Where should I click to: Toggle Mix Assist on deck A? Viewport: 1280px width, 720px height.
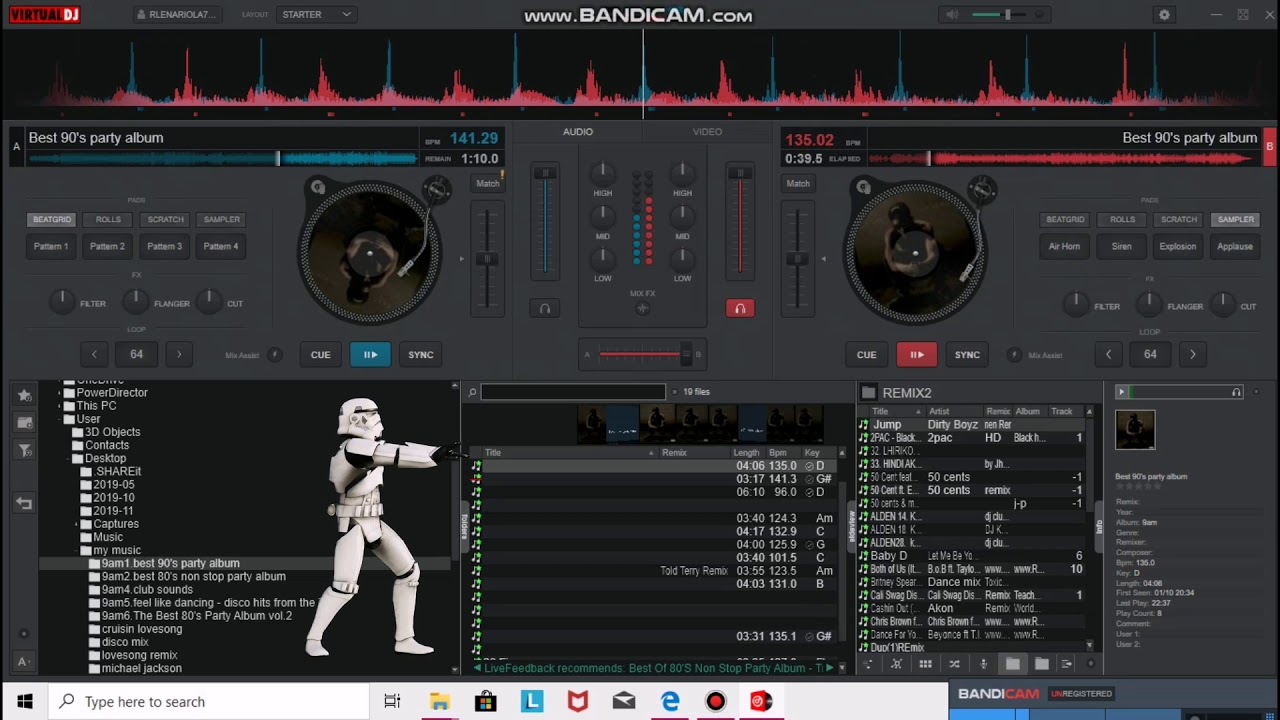click(x=275, y=355)
